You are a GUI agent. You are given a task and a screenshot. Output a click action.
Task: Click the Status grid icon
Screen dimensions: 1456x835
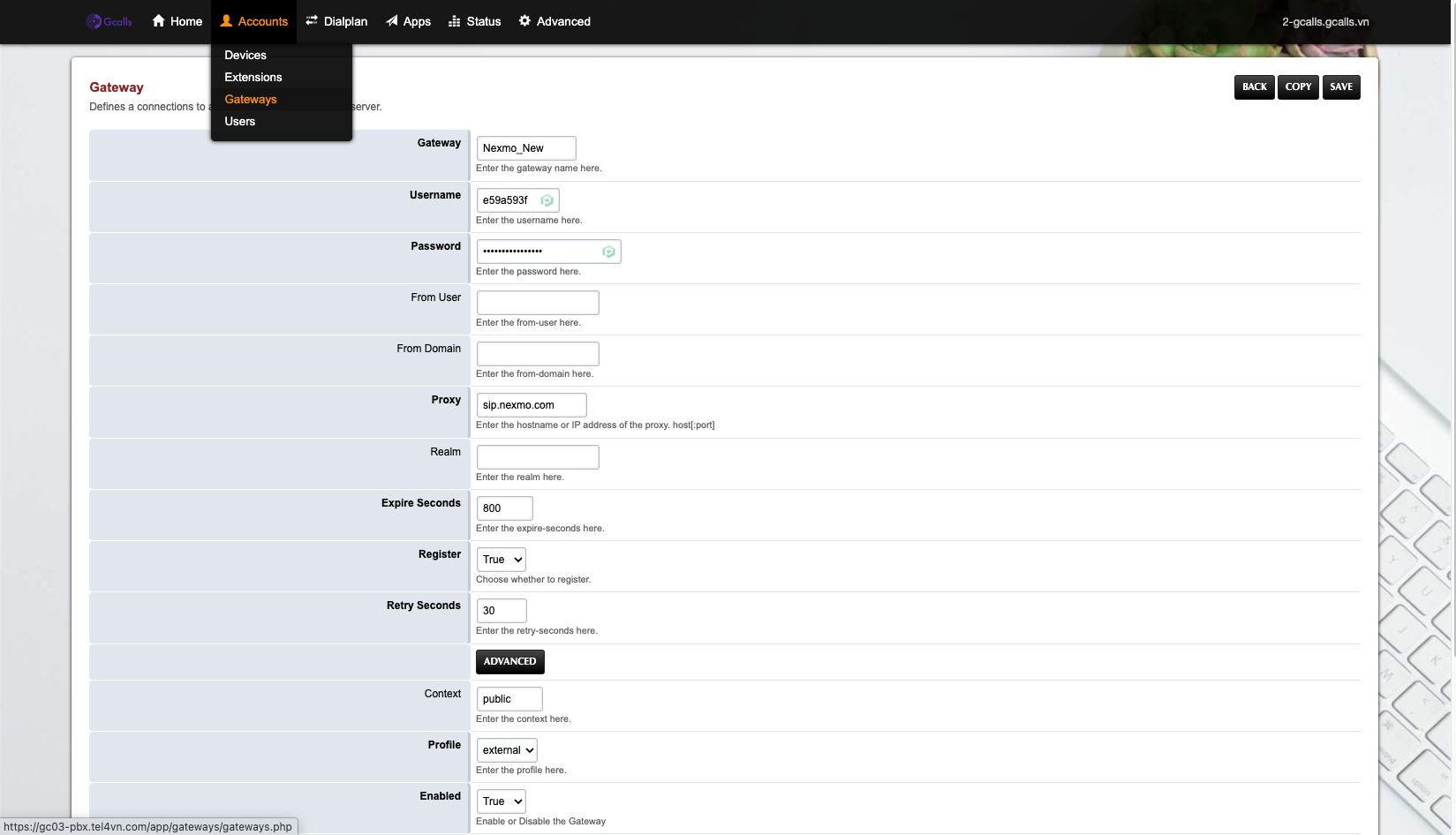[x=455, y=20]
